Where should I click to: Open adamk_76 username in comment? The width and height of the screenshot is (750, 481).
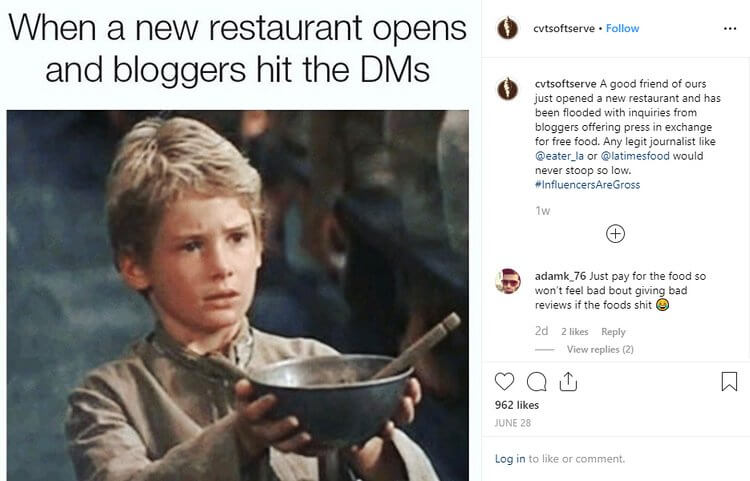560,276
